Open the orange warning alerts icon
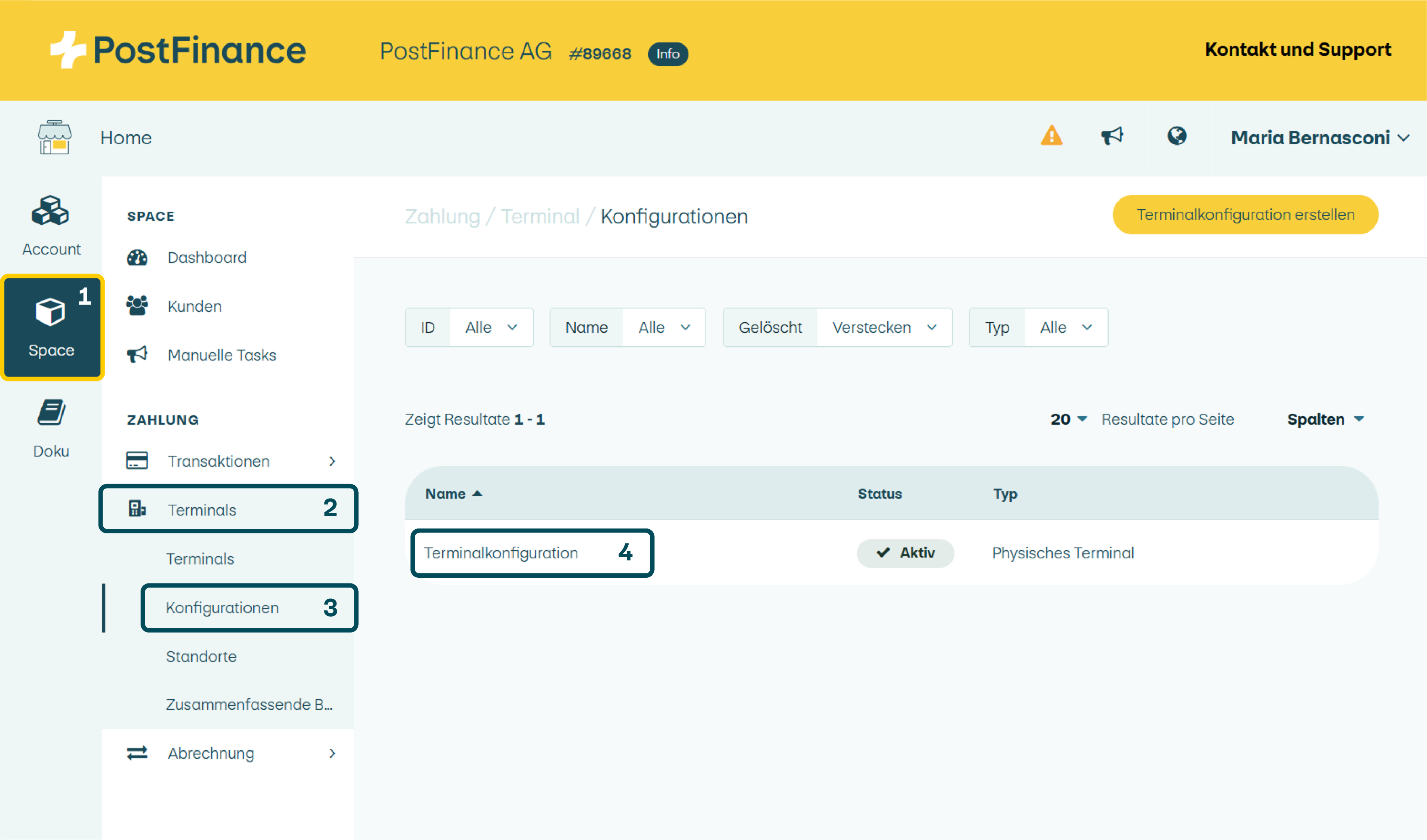 1052,136
